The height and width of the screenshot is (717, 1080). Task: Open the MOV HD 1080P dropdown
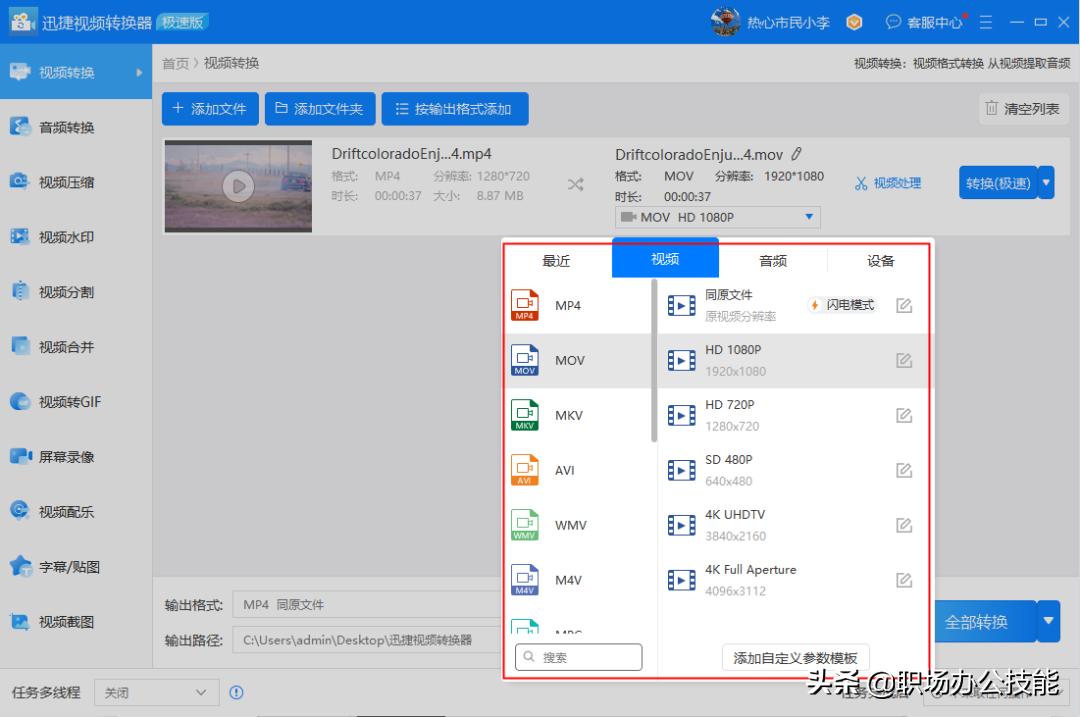click(x=718, y=216)
